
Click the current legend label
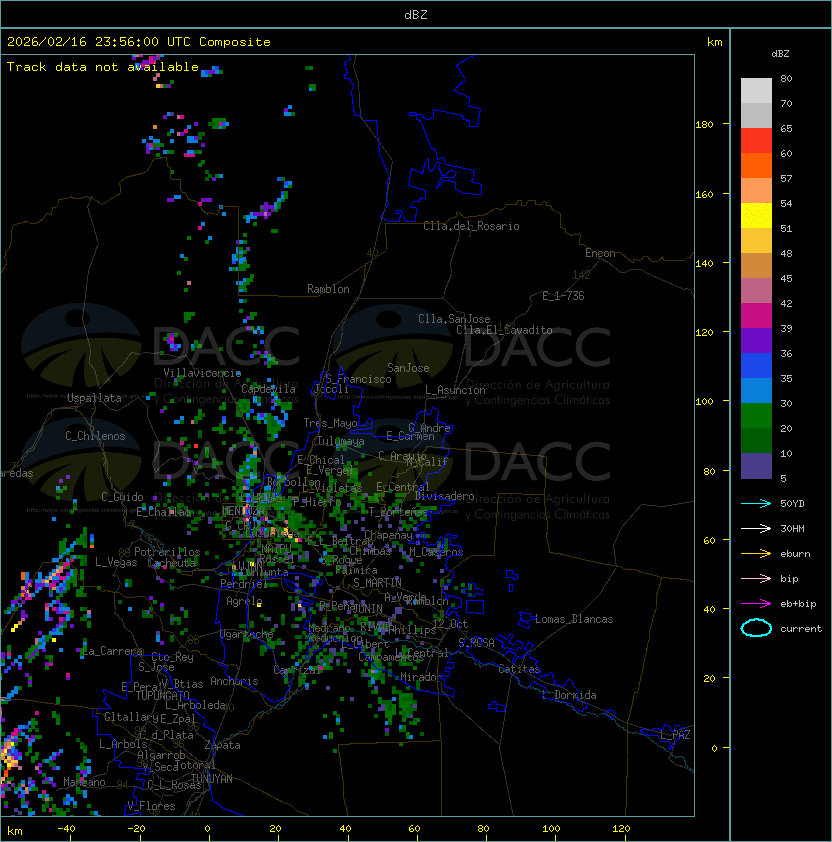click(x=801, y=629)
